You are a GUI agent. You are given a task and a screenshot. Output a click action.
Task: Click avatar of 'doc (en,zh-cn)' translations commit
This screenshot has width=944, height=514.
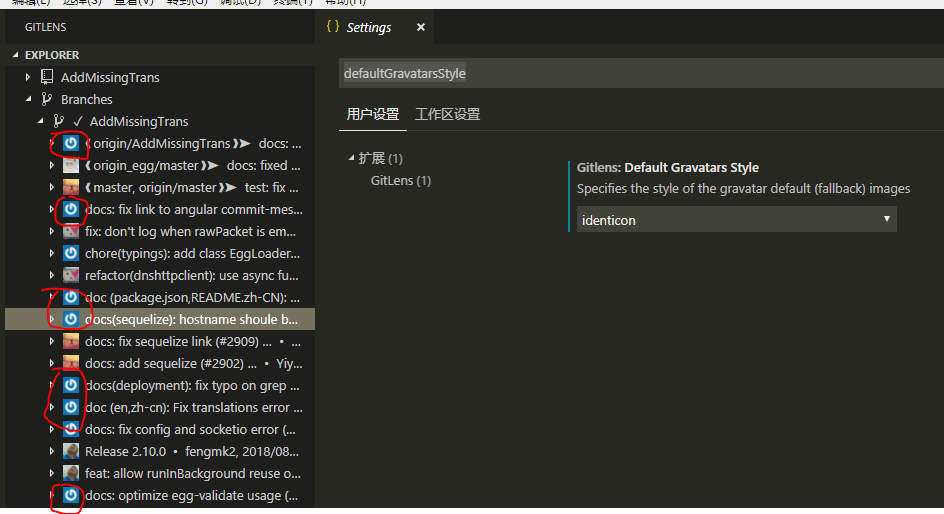[x=71, y=407]
